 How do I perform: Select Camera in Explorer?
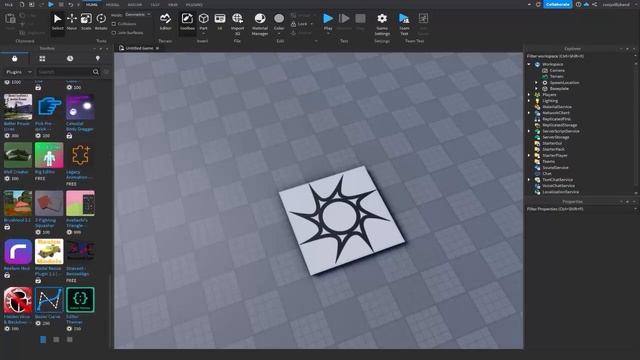coord(557,70)
